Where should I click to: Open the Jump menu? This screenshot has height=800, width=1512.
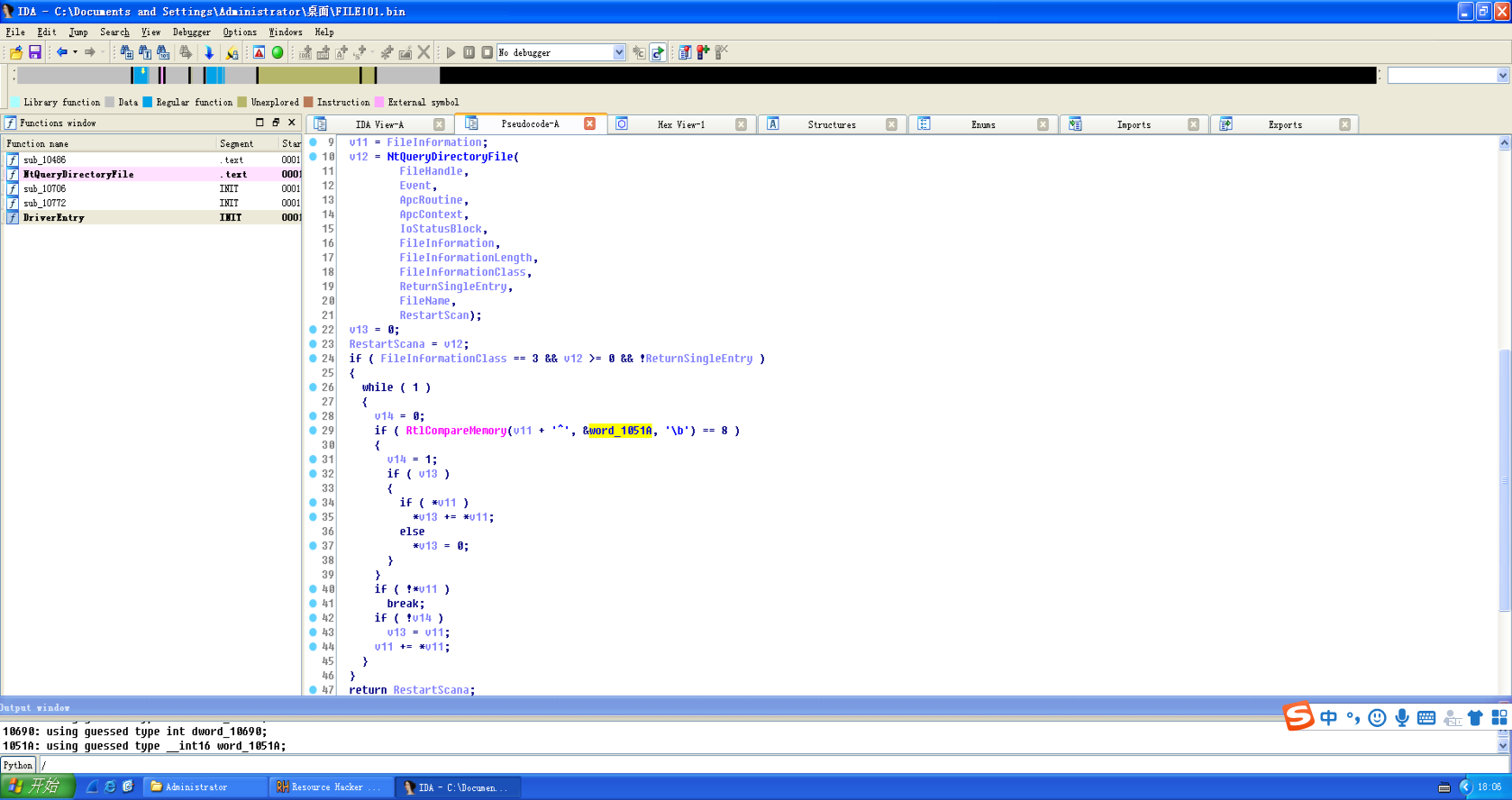click(x=78, y=32)
